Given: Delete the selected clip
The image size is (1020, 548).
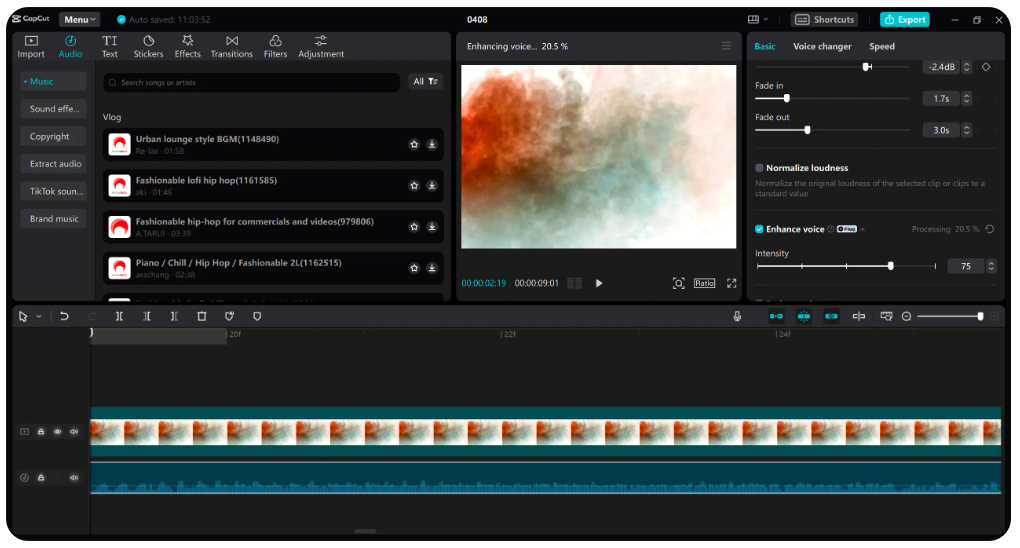Looking at the screenshot, I should tap(202, 316).
